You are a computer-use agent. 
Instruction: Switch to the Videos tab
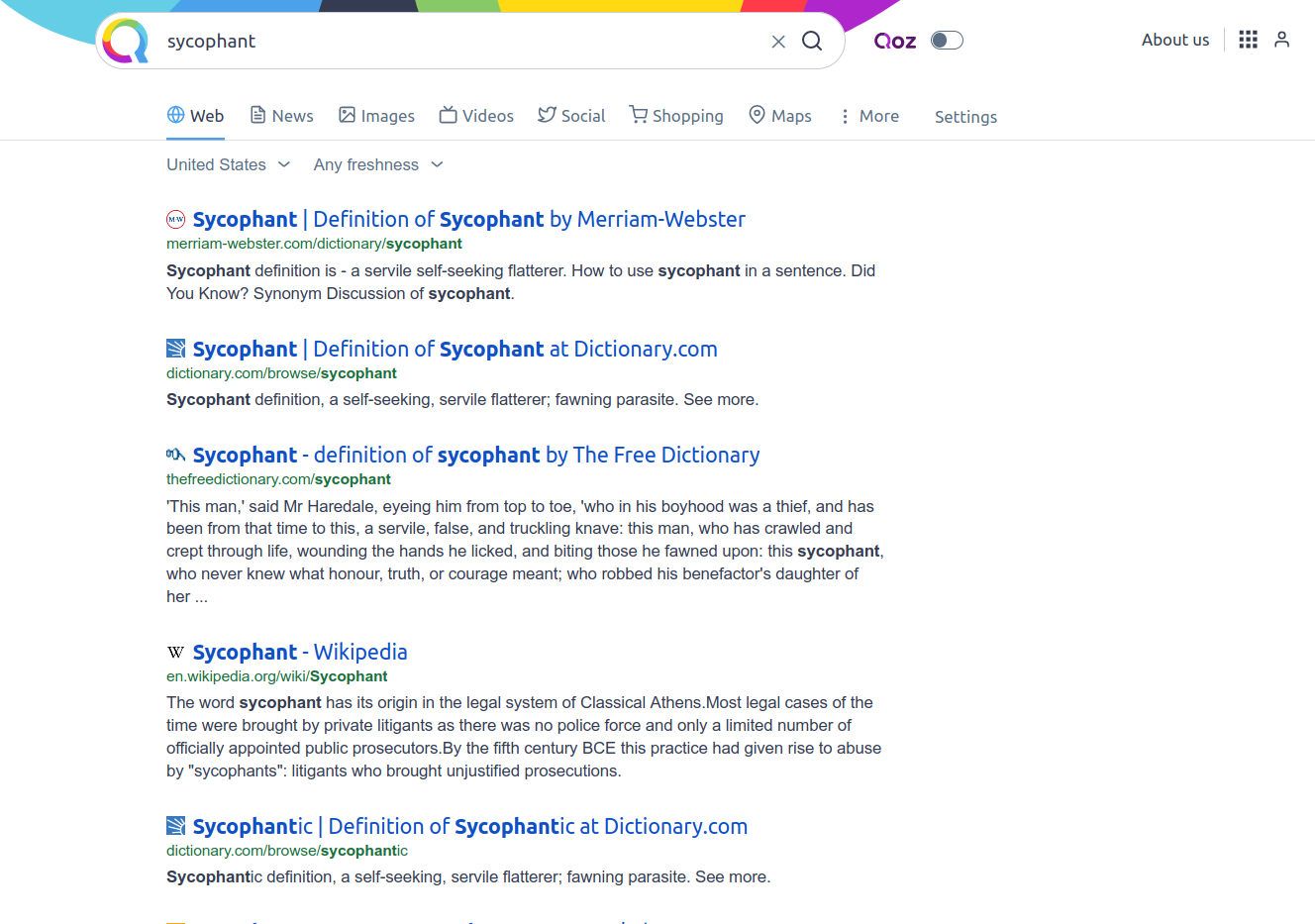[x=476, y=116]
